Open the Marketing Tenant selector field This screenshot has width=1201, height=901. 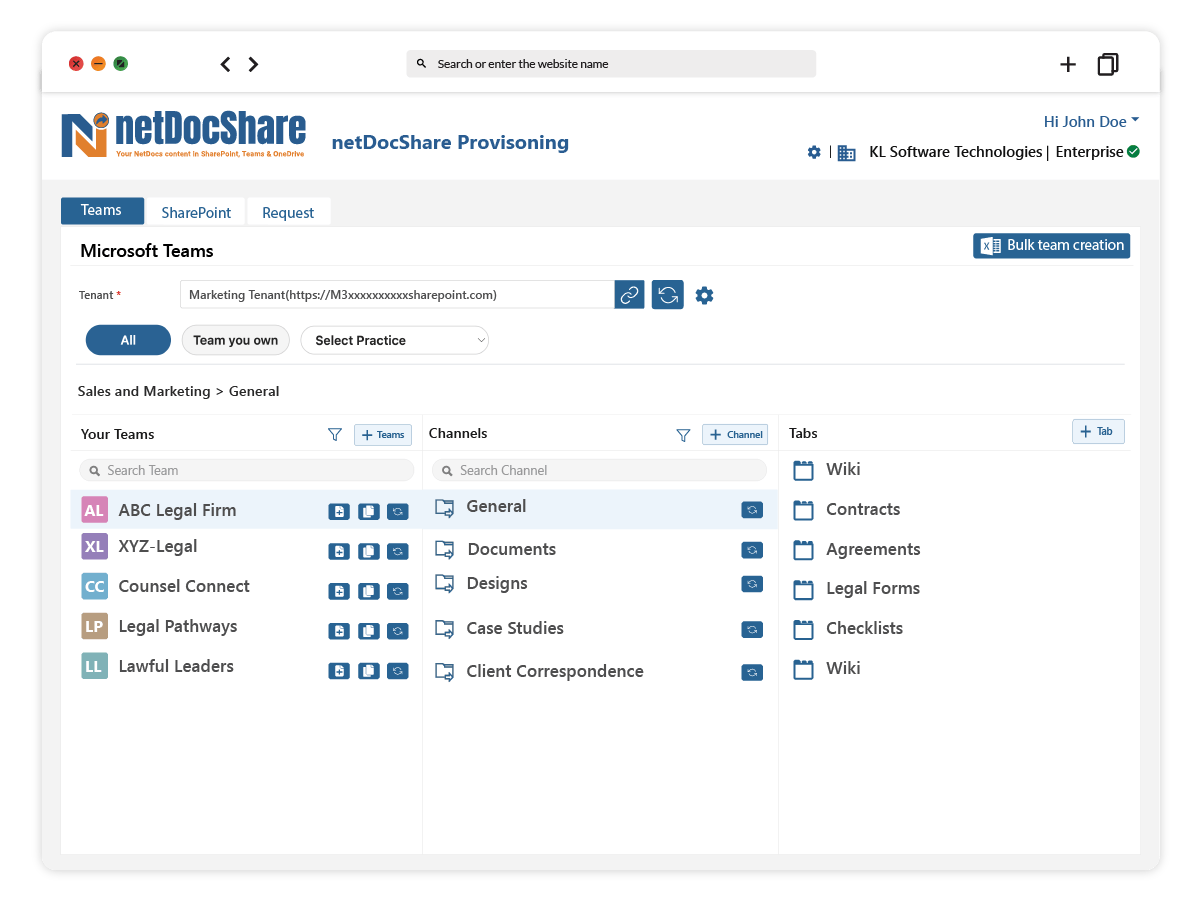coord(397,295)
